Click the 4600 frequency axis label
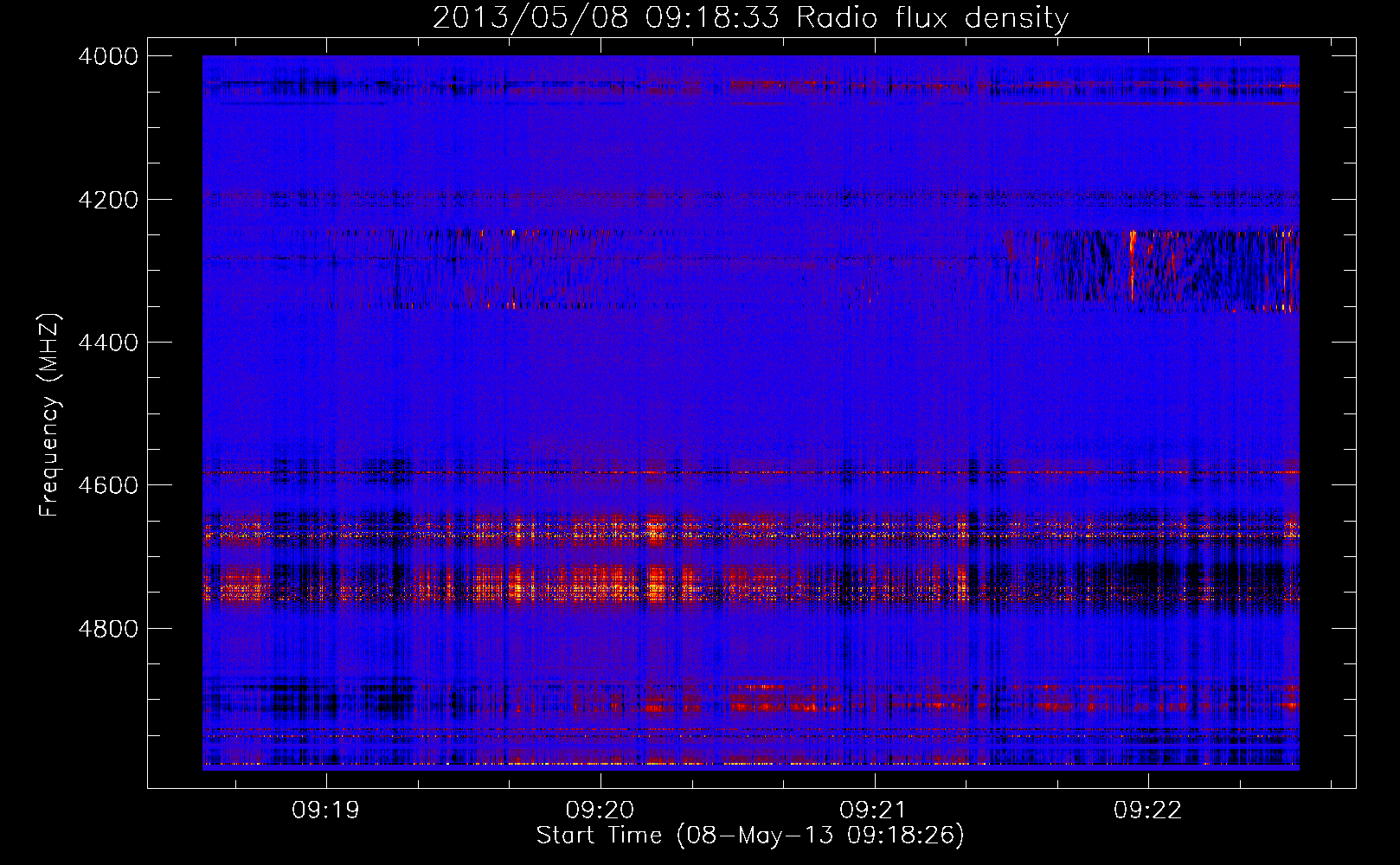1400x865 pixels. click(x=108, y=485)
